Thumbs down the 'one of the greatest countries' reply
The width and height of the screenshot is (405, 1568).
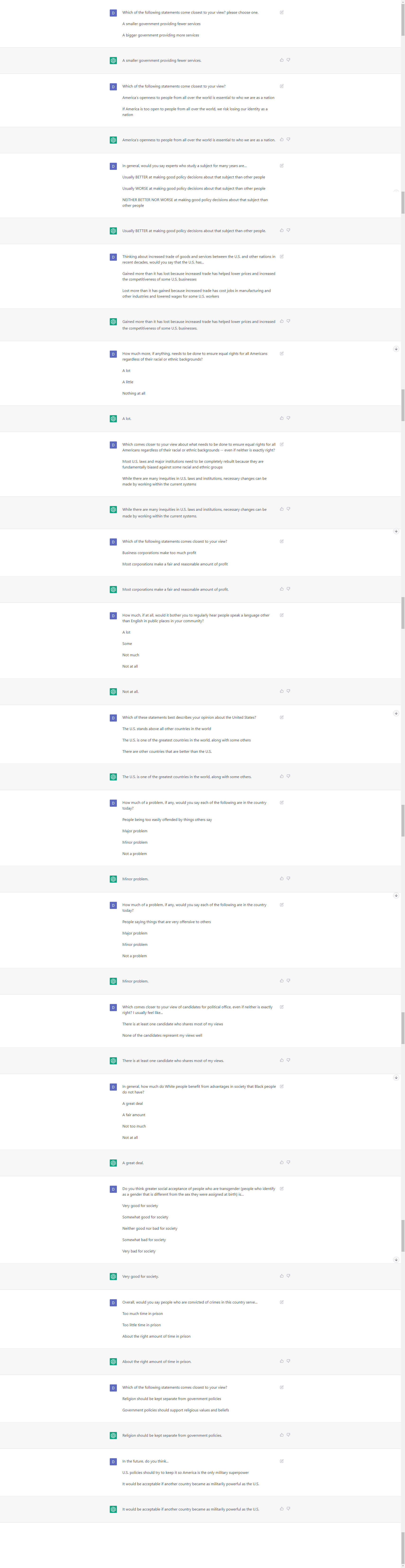coord(288,776)
